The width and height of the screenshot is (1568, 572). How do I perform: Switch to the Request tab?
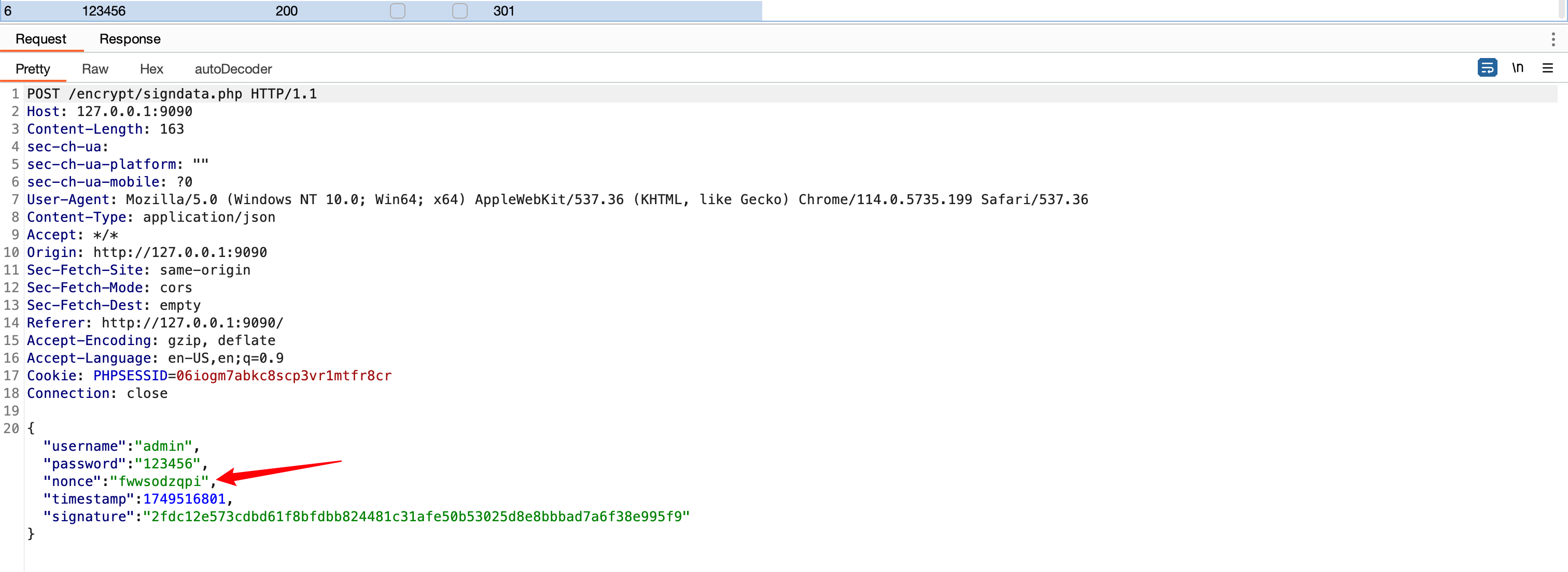pos(41,39)
